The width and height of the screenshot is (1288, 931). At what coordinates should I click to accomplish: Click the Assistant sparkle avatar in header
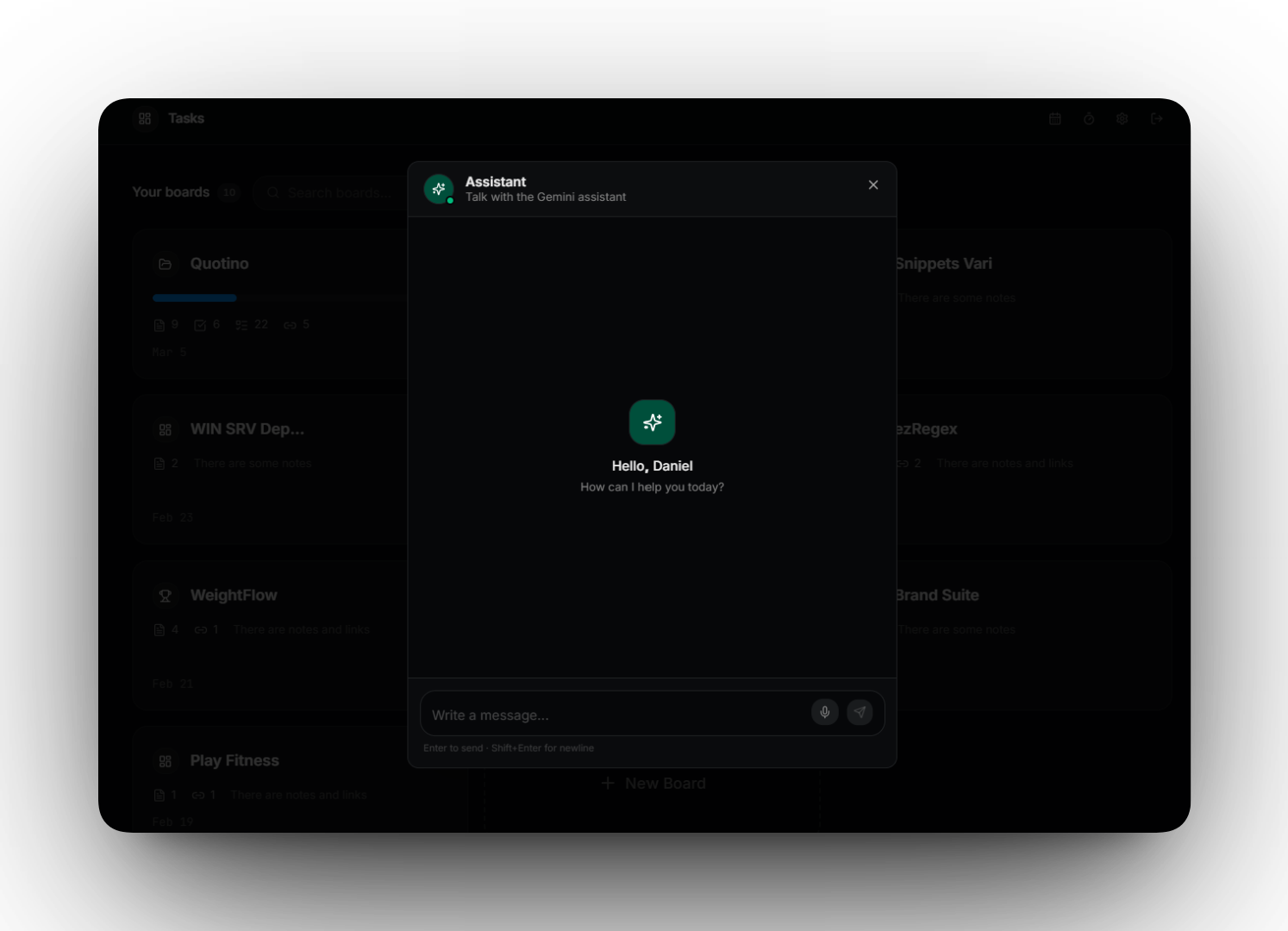[x=439, y=189]
